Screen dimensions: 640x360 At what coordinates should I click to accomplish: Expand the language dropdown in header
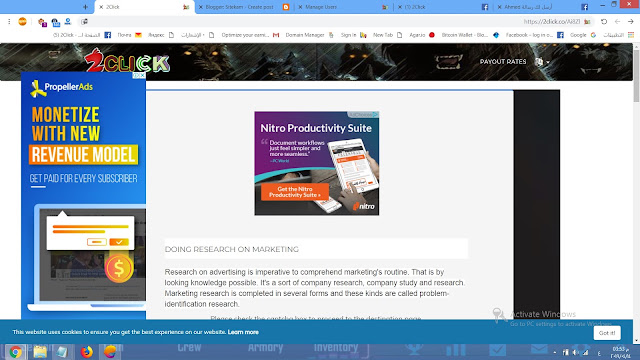coord(542,62)
